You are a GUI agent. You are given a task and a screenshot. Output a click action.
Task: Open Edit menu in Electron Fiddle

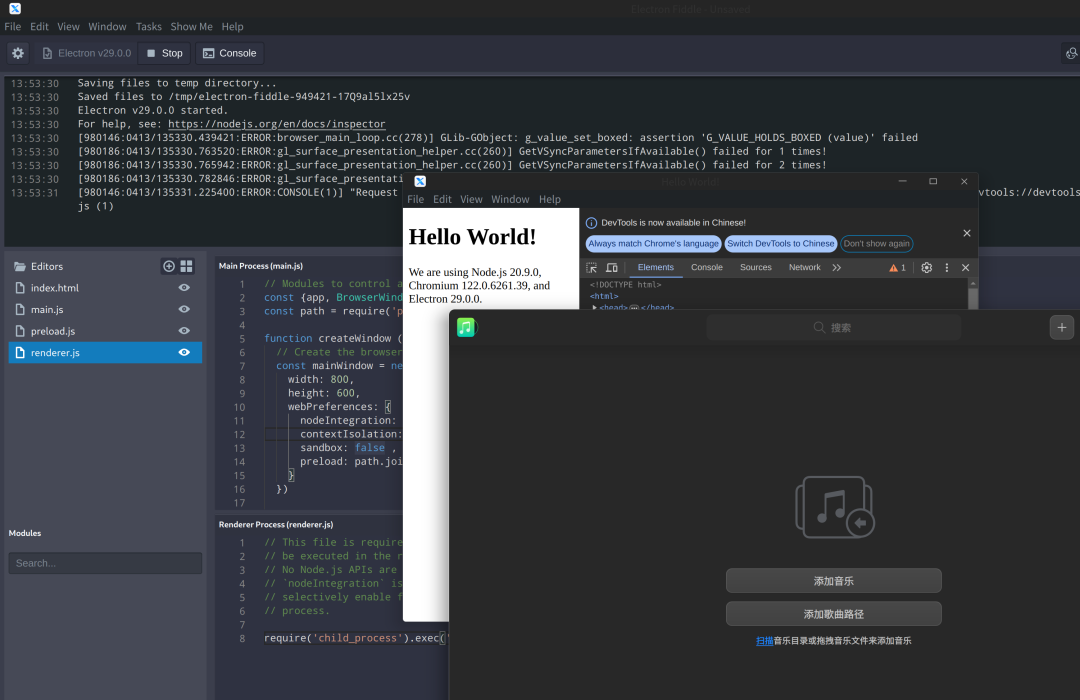tap(39, 26)
